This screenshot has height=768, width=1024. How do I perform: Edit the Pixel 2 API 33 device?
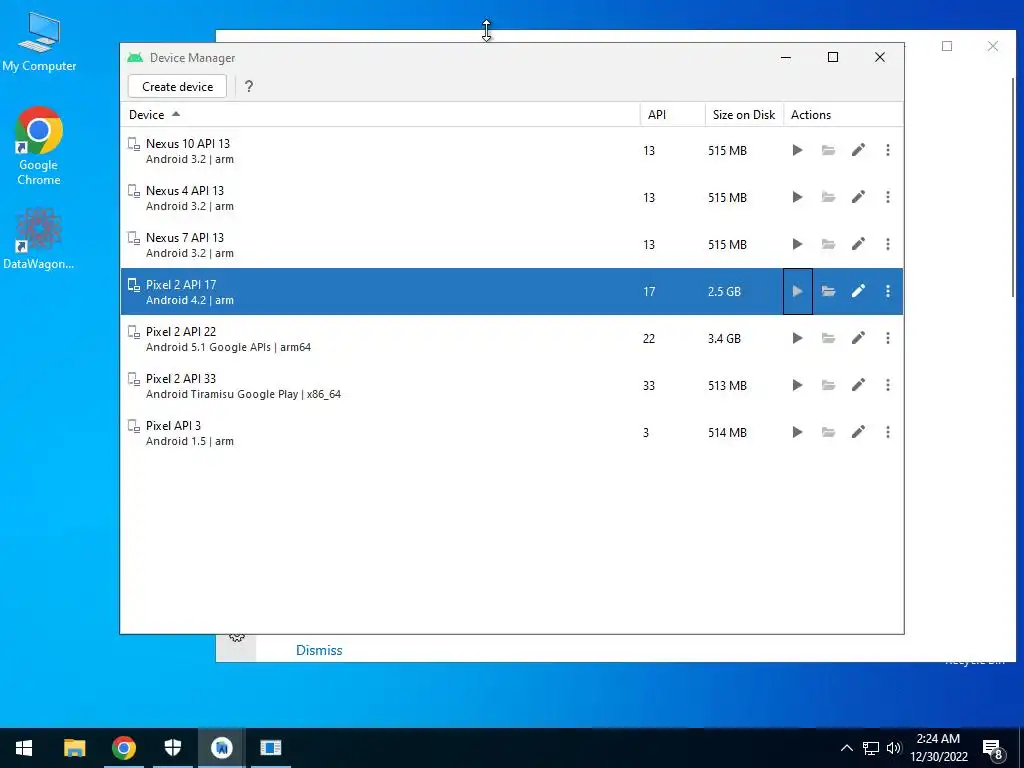tap(858, 385)
